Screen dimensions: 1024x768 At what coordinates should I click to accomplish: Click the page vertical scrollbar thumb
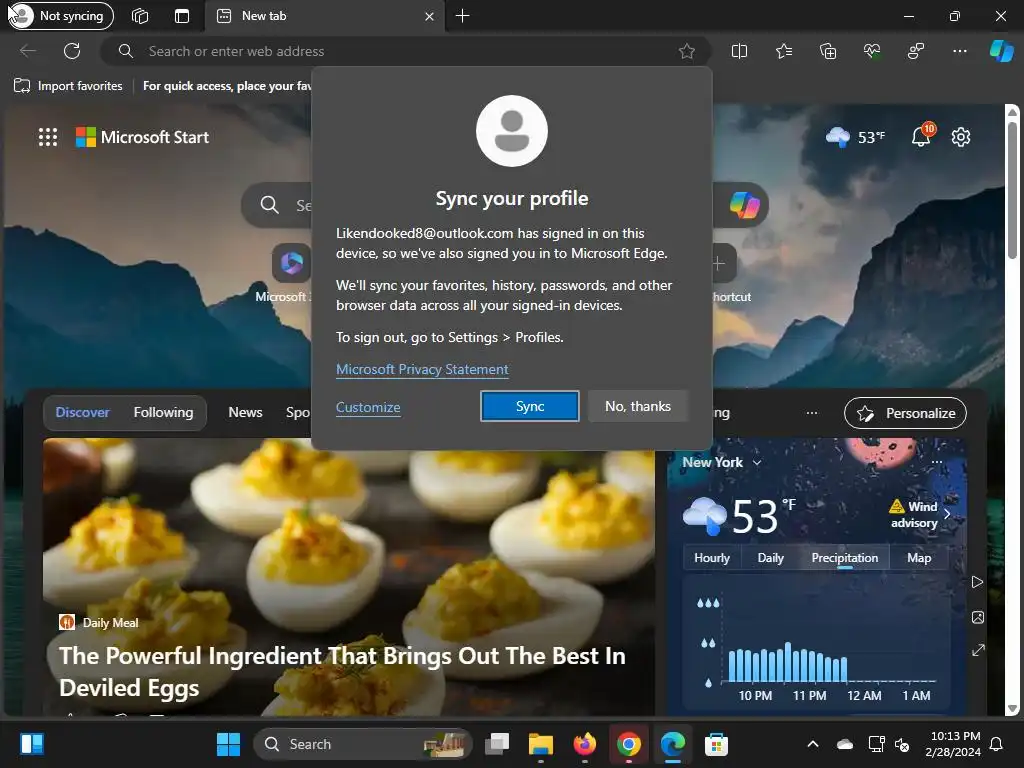point(1012,193)
